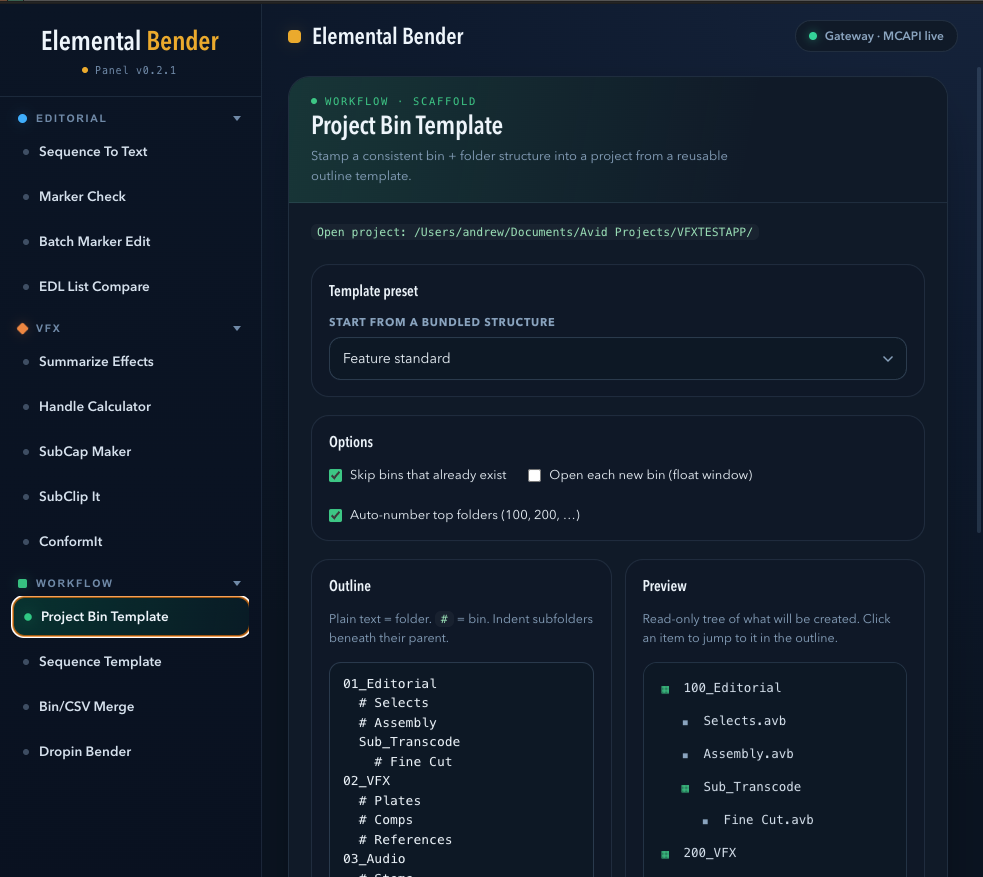Click in the Outline text editor at 01_Editorial

click(389, 684)
